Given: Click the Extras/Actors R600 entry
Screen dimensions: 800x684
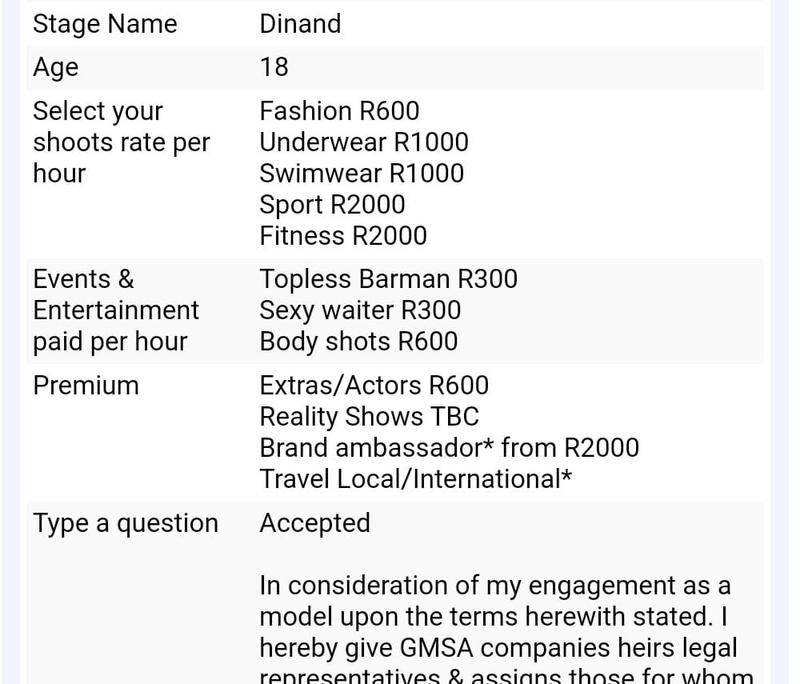Looking at the screenshot, I should (x=374, y=386).
